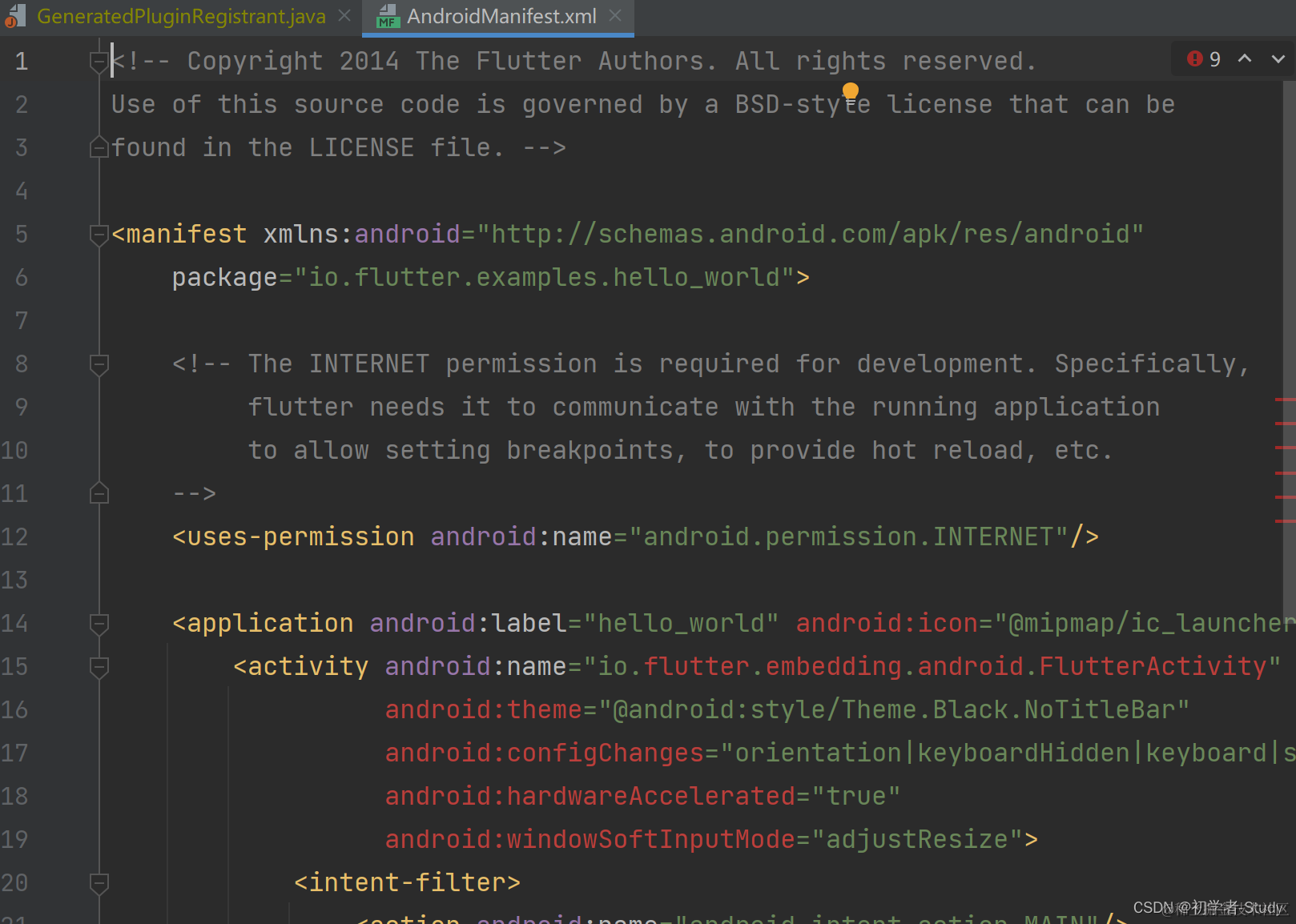Click fold end marker at line 3

[99, 147]
